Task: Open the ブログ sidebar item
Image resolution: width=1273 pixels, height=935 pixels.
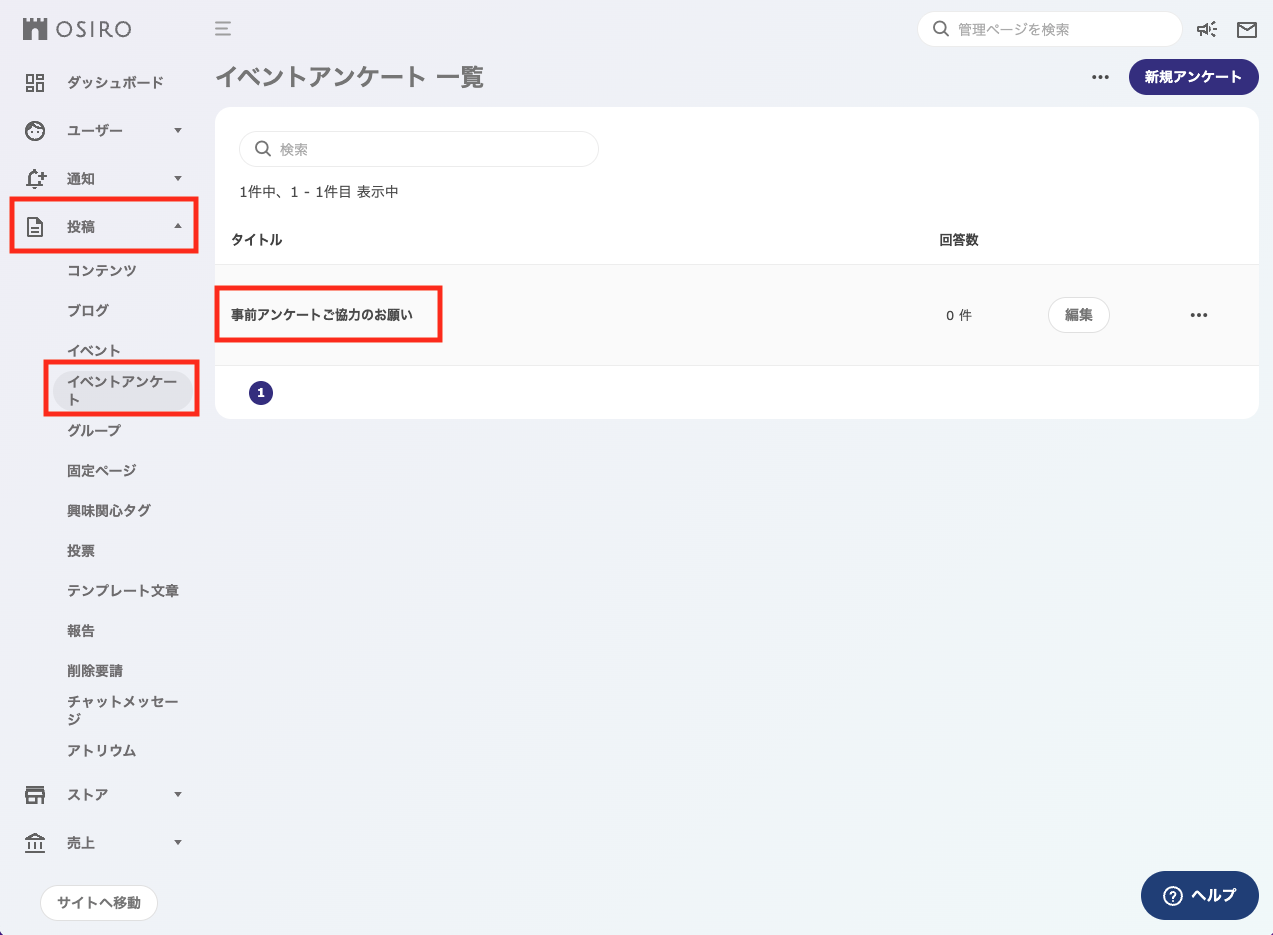Action: pyautogui.click(x=88, y=310)
